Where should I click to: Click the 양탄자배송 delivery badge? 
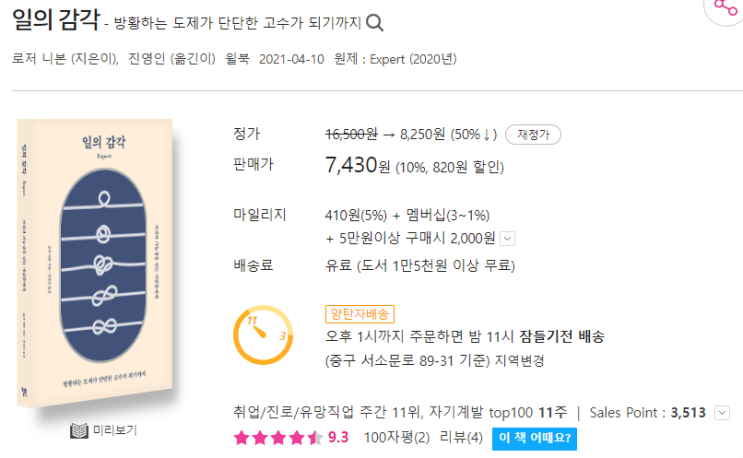358,312
